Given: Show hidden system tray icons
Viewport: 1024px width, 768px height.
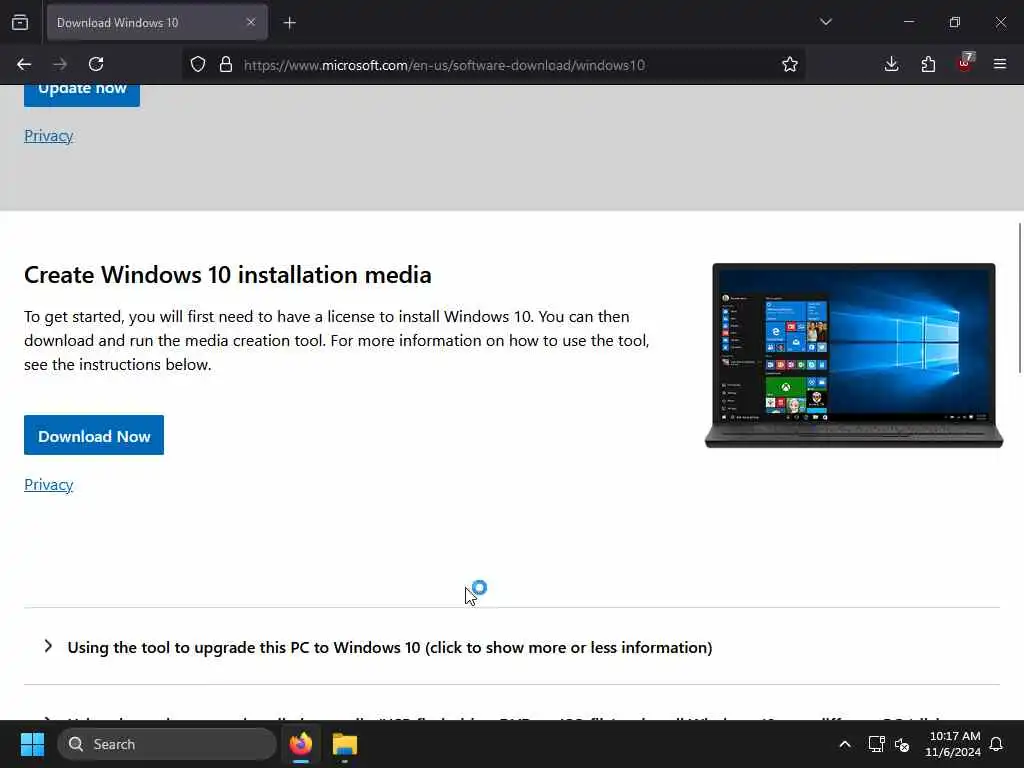Looking at the screenshot, I should (844, 744).
